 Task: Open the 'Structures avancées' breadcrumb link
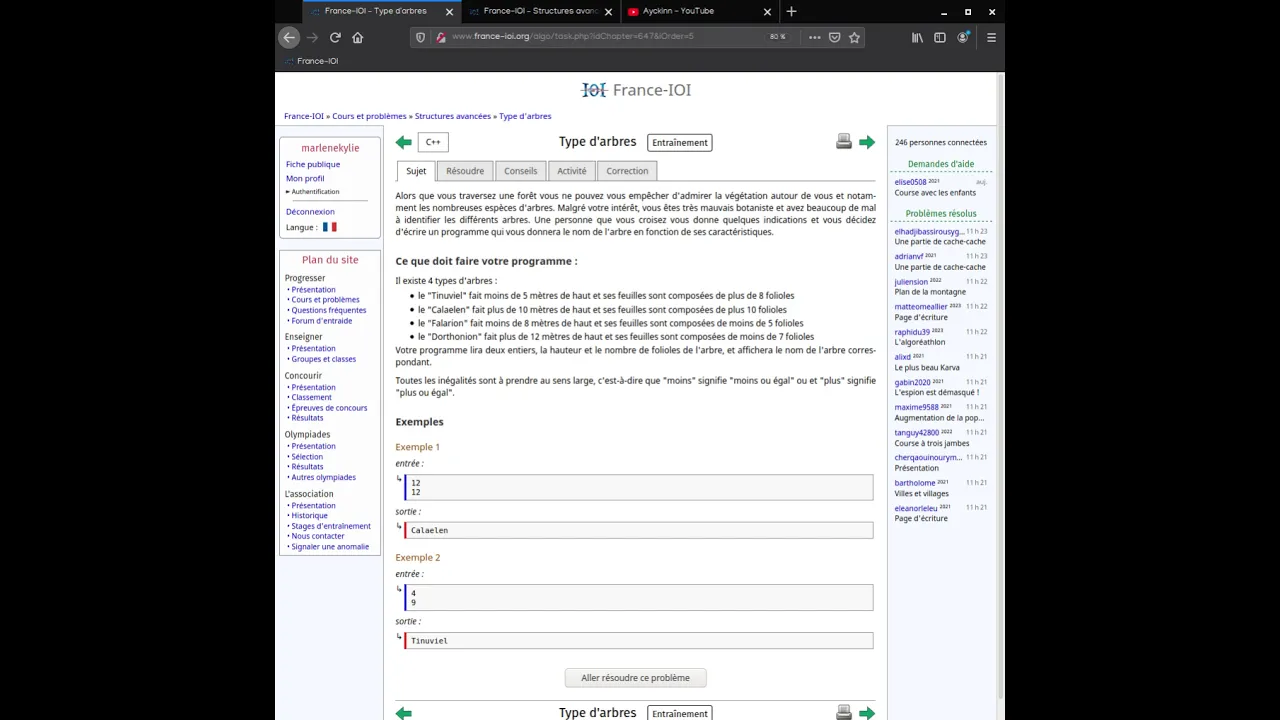tap(453, 116)
